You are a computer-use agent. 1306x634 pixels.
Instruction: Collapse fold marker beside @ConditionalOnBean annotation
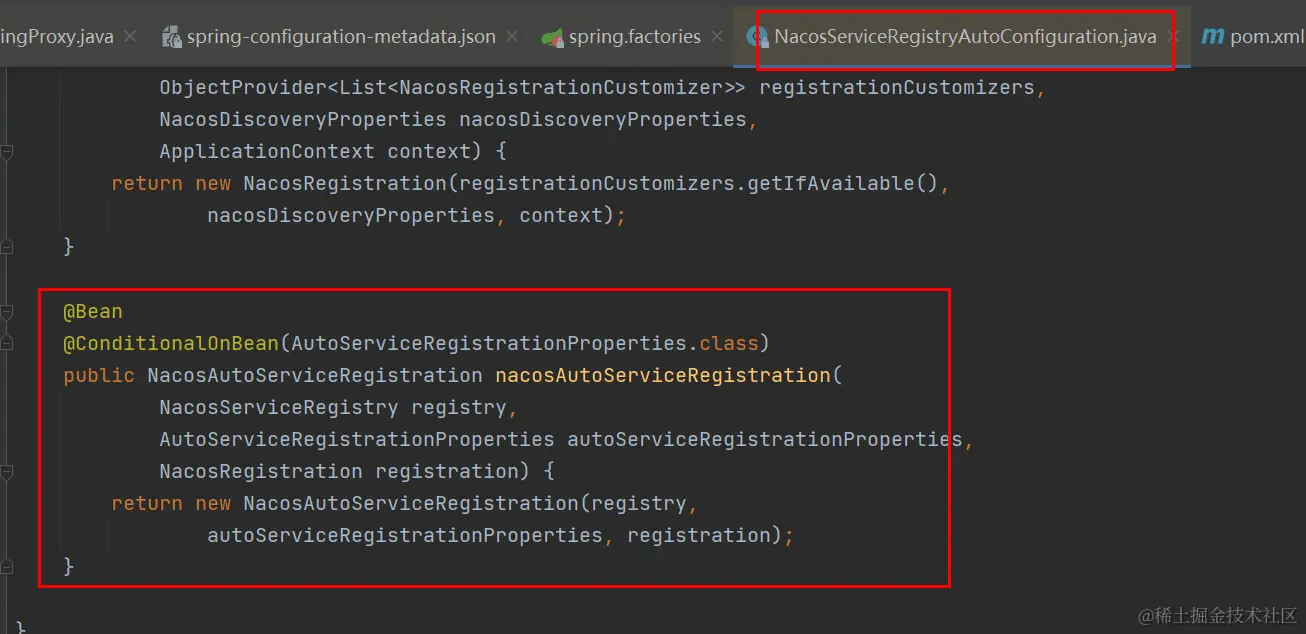pos(7,344)
